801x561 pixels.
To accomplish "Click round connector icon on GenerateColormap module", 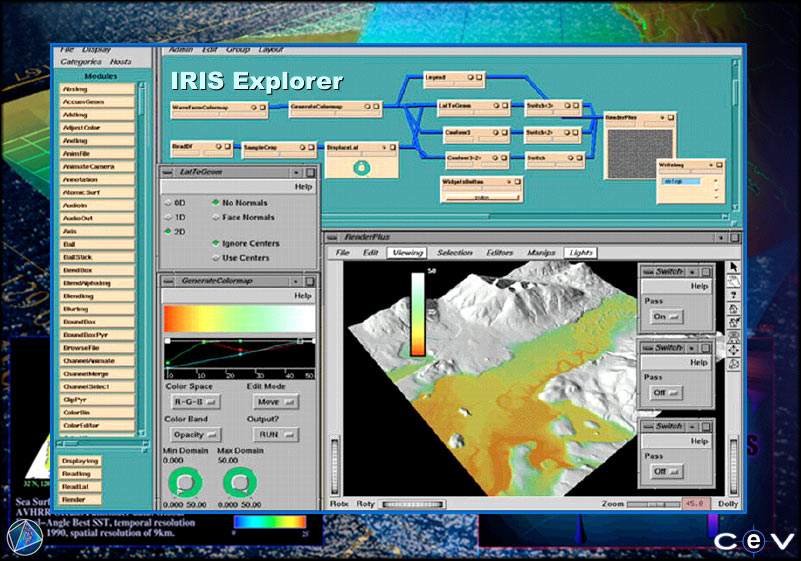I will click(367, 106).
